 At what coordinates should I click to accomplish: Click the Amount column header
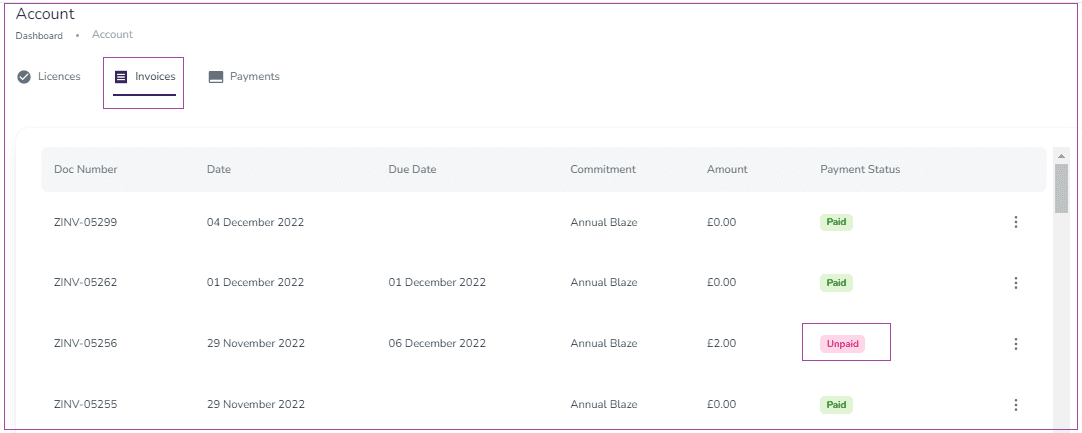click(x=727, y=169)
